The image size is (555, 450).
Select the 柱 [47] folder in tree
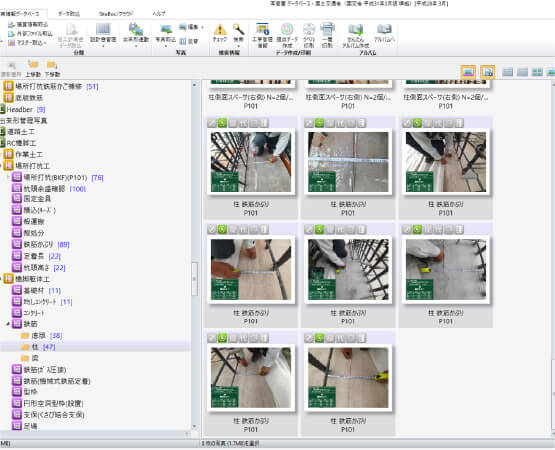click(38, 347)
